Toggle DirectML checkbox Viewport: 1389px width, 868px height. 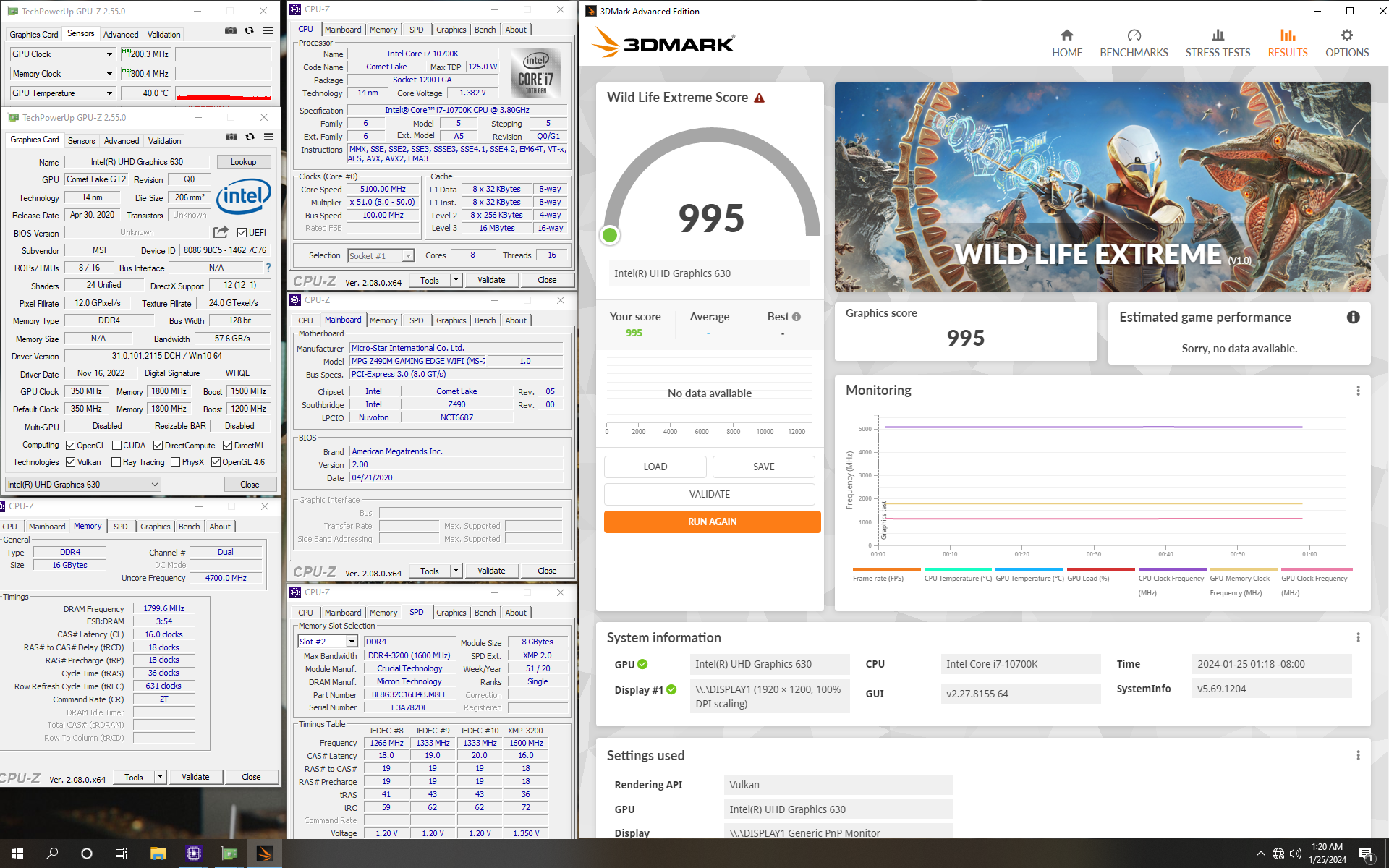[x=227, y=446]
